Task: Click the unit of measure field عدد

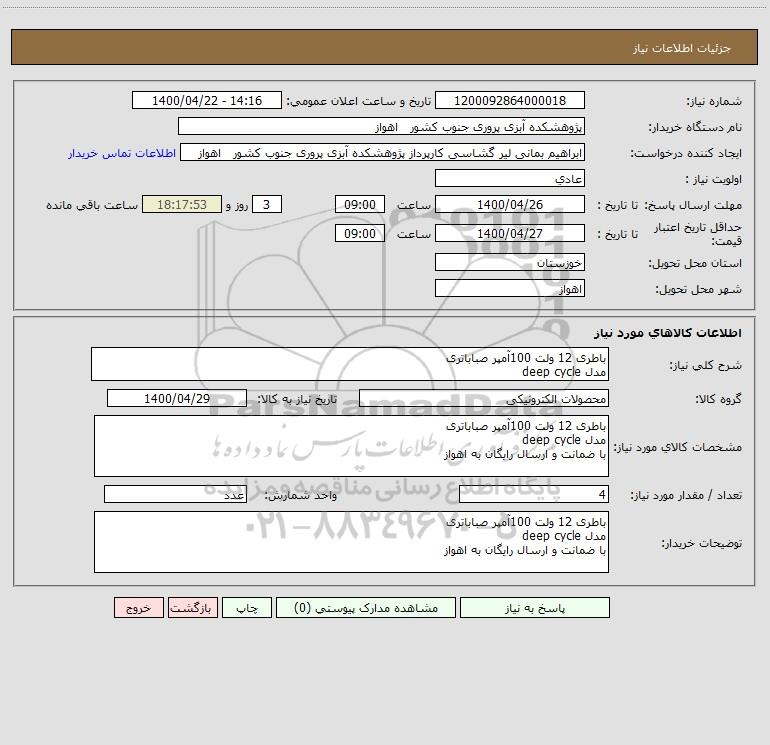Action: point(175,494)
